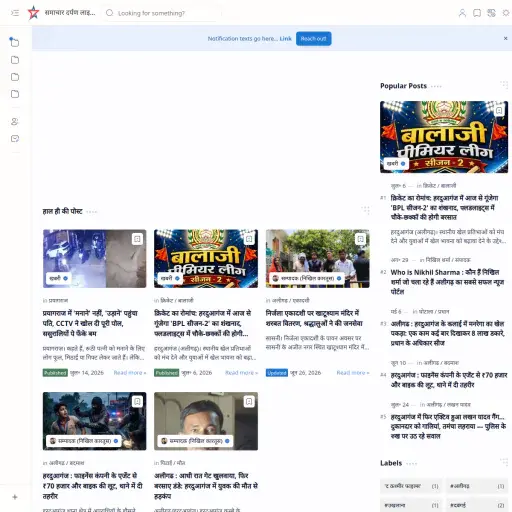Click grid icon beside Popular Posts heading

[x=504, y=85]
